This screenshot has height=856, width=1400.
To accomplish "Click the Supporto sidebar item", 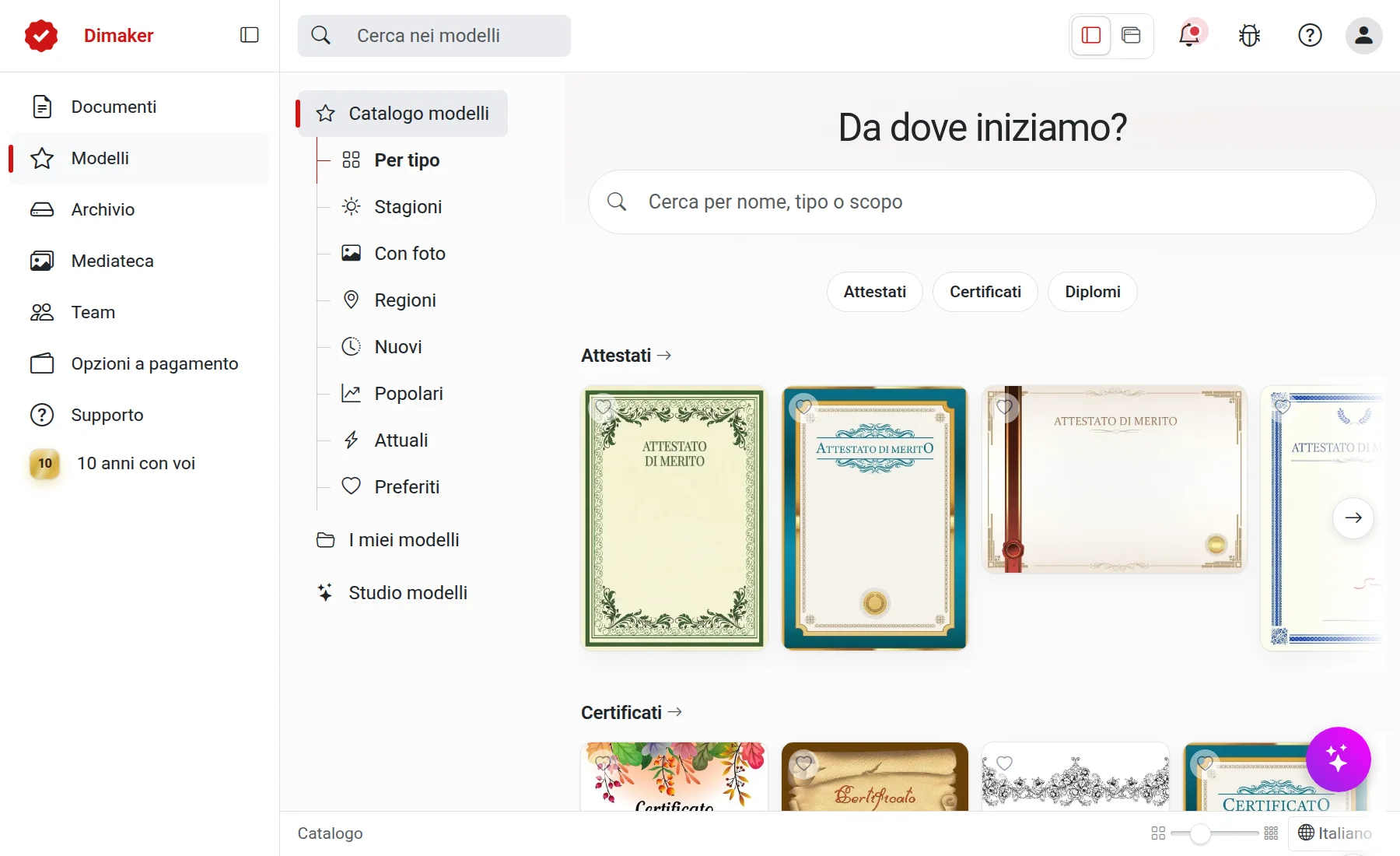I will pyautogui.click(x=140, y=415).
